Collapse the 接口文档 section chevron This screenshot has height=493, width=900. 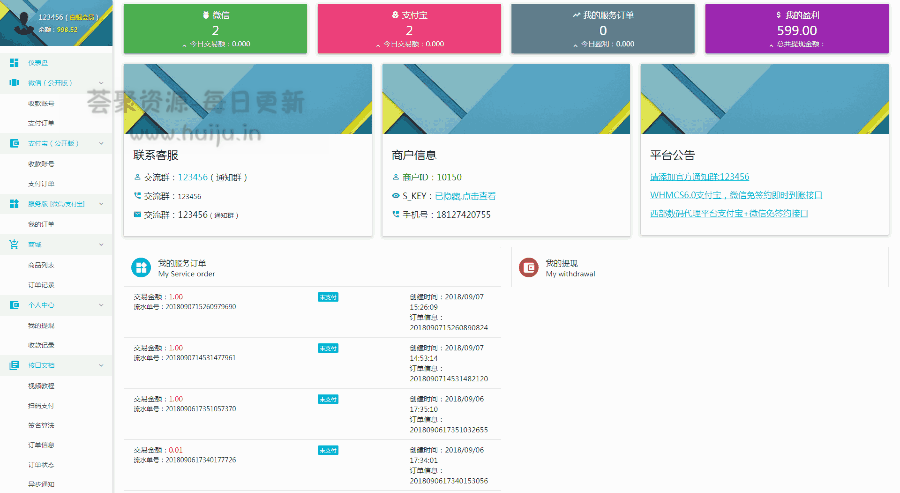[101, 365]
